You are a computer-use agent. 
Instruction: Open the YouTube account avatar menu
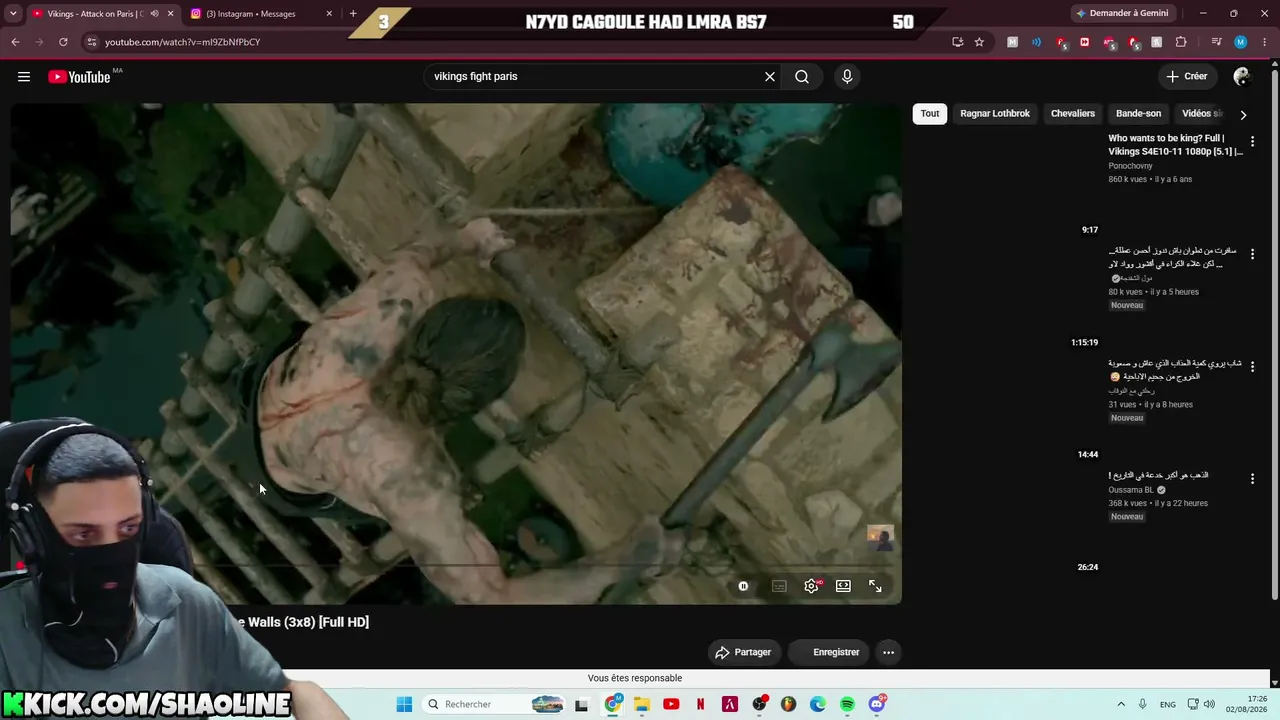click(1242, 77)
